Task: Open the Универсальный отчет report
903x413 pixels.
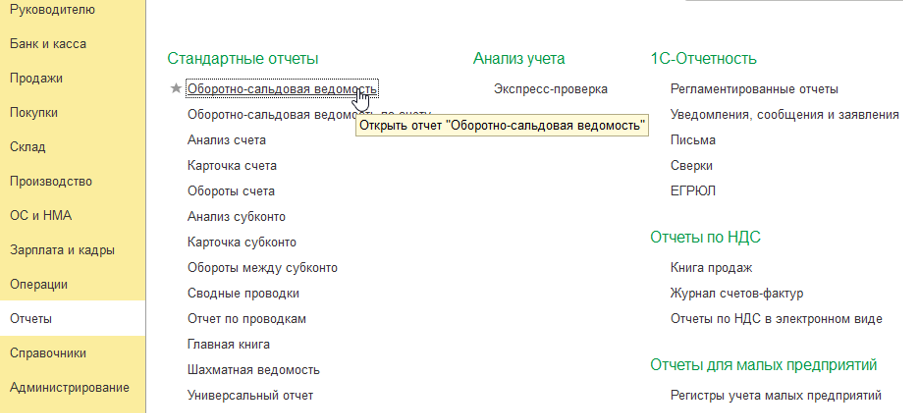Action: (x=250, y=395)
